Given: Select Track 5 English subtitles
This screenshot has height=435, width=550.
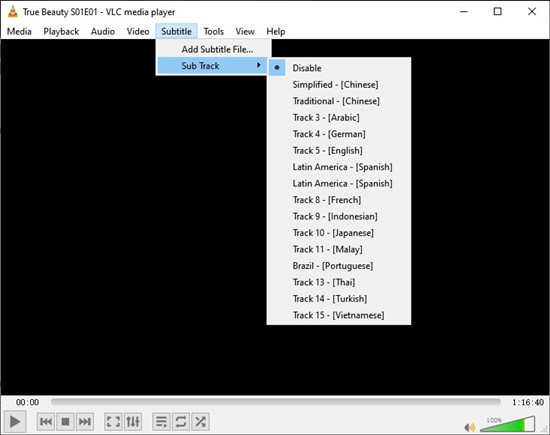Looking at the screenshot, I should pyautogui.click(x=339, y=150).
